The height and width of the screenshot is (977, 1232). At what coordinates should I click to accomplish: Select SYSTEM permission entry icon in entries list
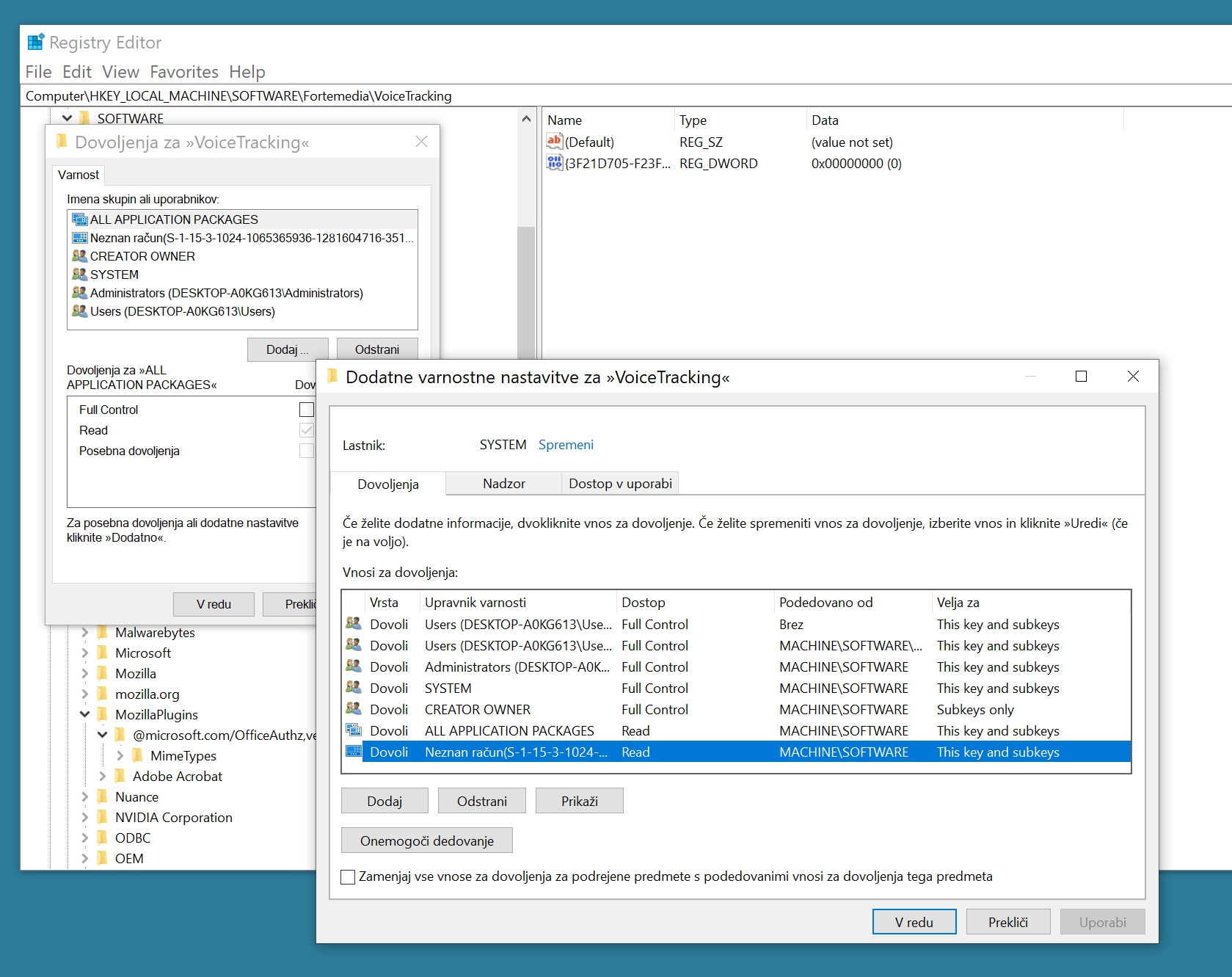[354, 689]
